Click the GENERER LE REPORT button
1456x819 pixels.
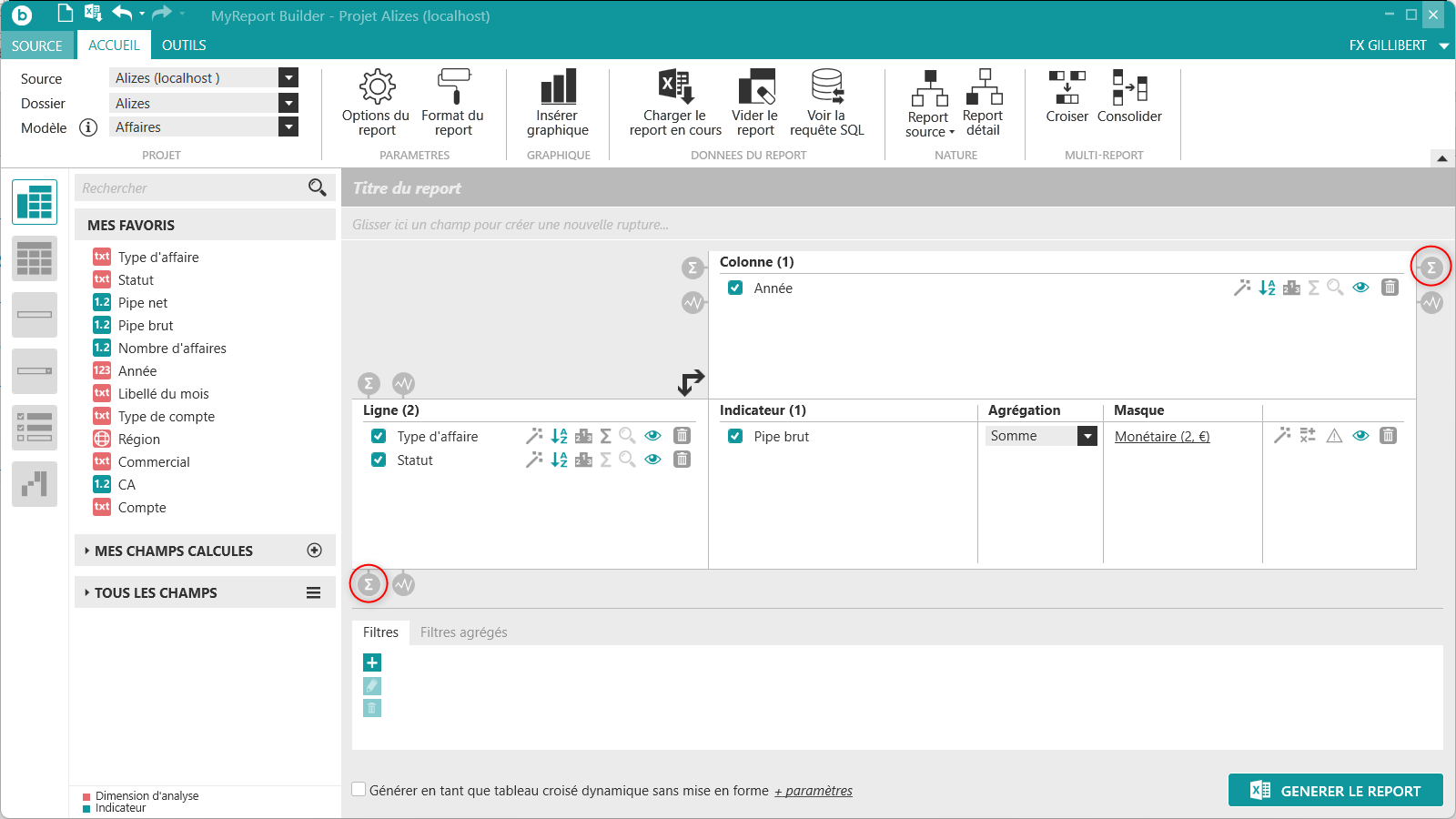(1335, 791)
